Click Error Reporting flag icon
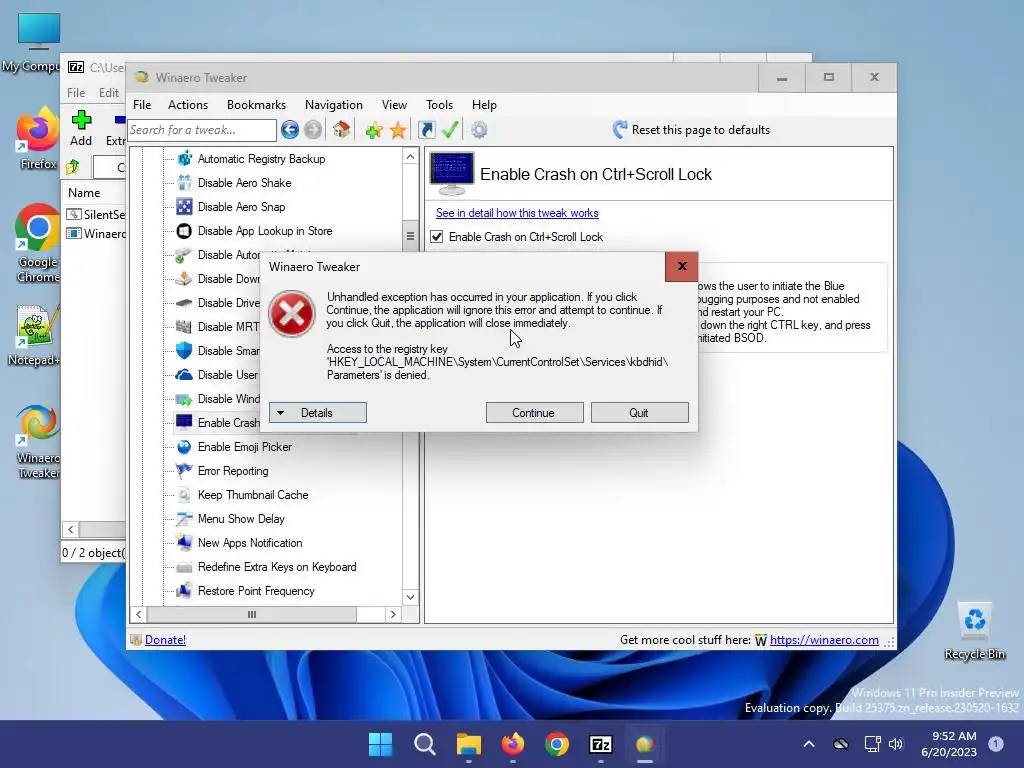Screen dimensions: 1024x768 (185, 471)
